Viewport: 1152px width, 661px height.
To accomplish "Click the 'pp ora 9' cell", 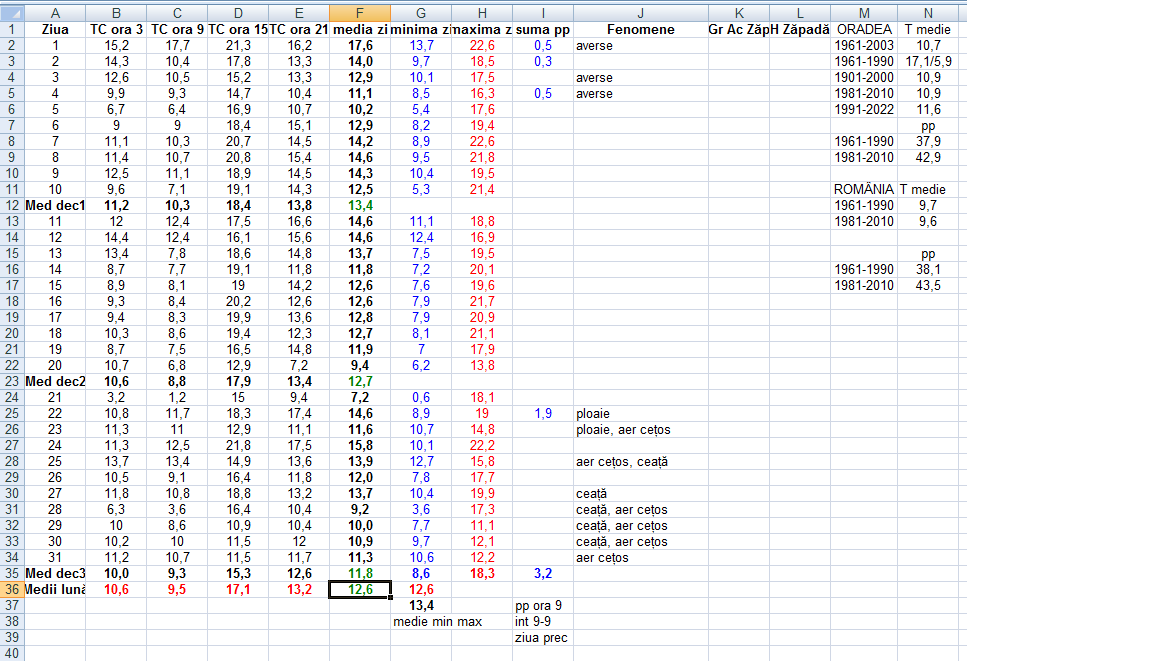I will (543, 606).
